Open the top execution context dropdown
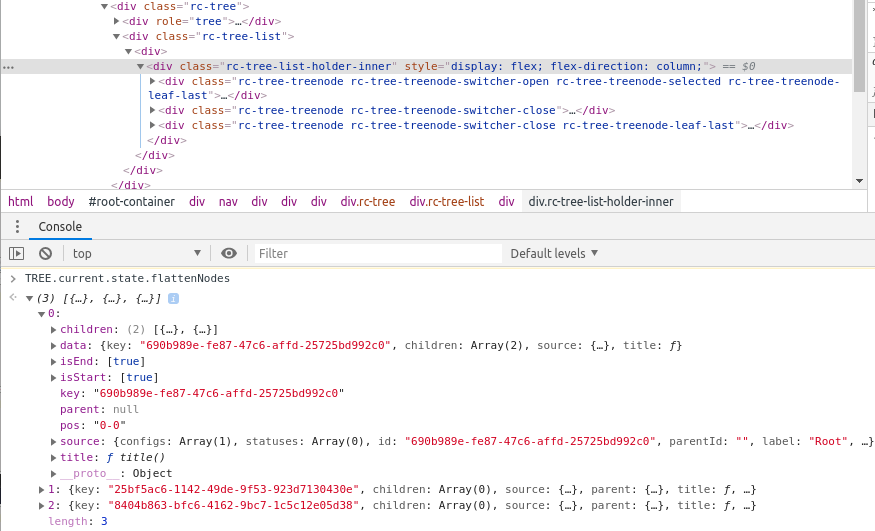The image size is (875, 531). point(136,254)
